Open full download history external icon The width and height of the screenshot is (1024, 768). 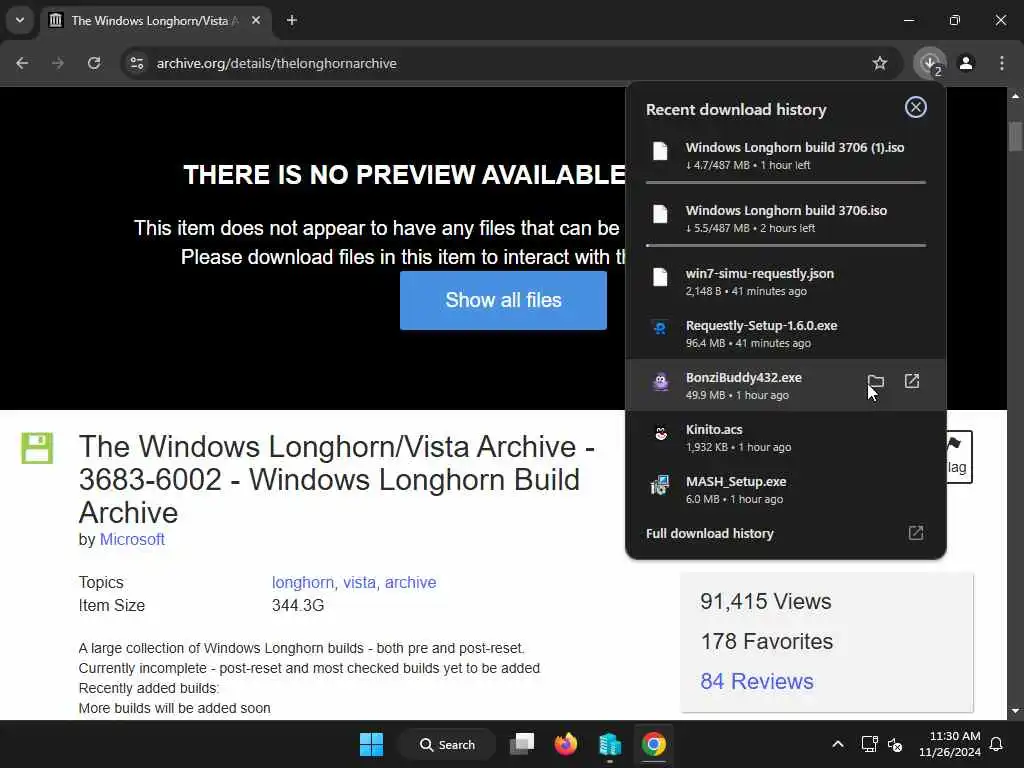(x=916, y=533)
